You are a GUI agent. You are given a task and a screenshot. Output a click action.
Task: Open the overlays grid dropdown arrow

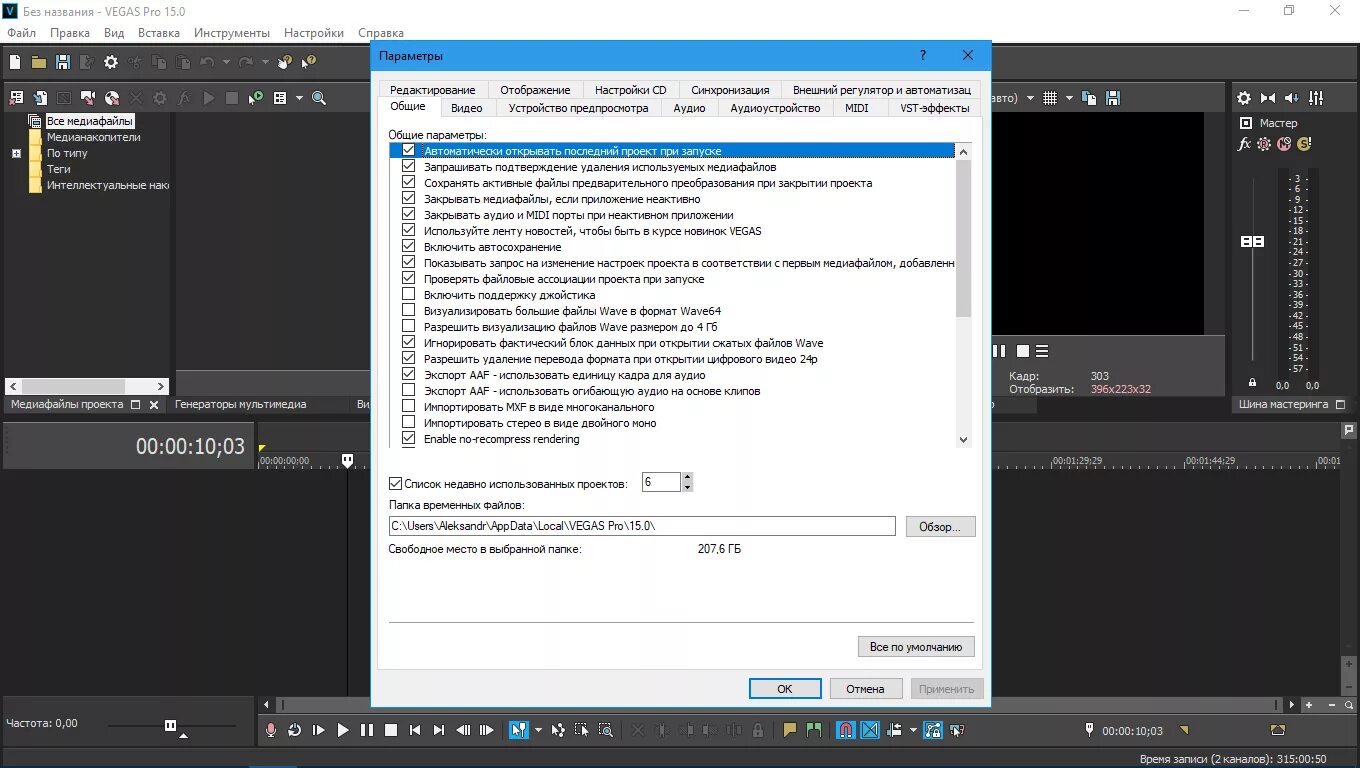tap(1069, 98)
